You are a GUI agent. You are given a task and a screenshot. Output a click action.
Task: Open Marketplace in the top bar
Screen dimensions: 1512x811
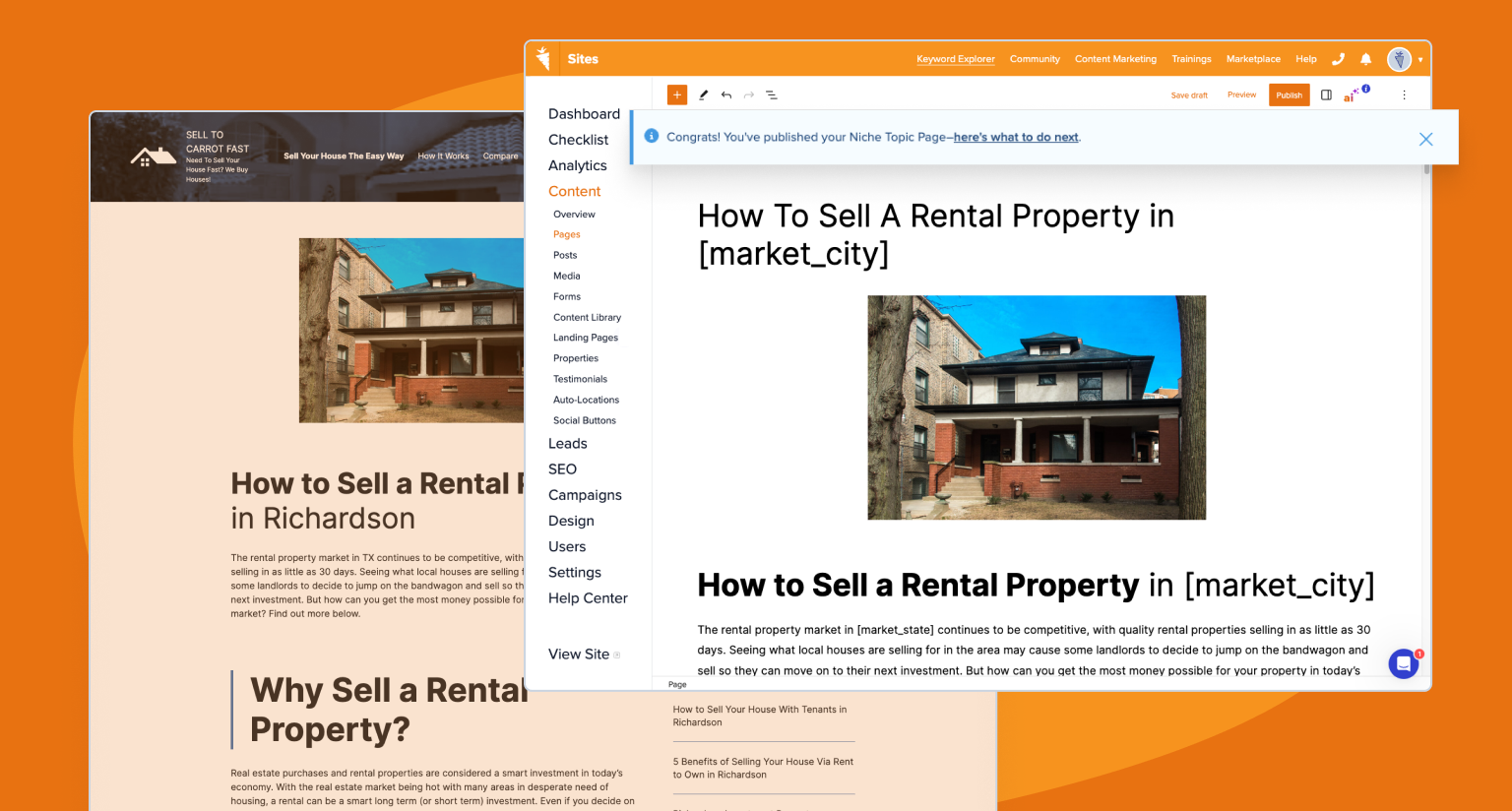1253,59
